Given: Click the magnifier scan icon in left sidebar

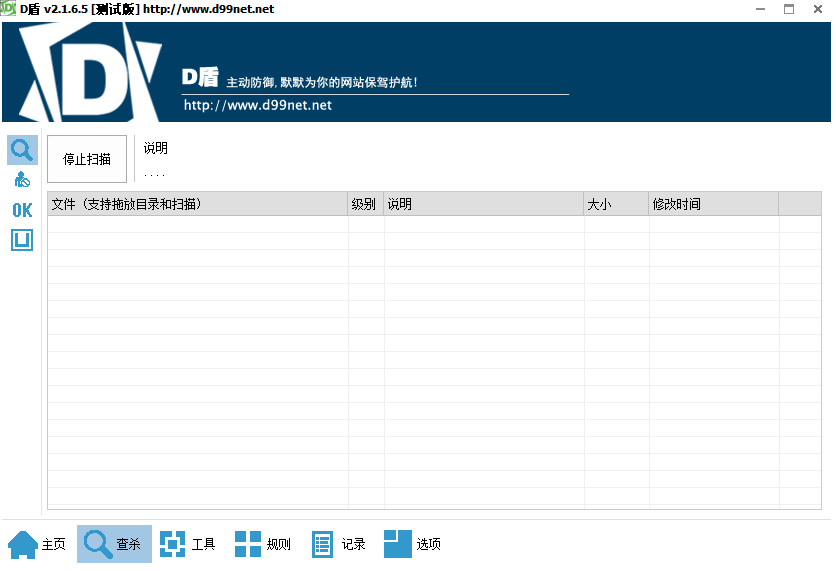Looking at the screenshot, I should 22,150.
